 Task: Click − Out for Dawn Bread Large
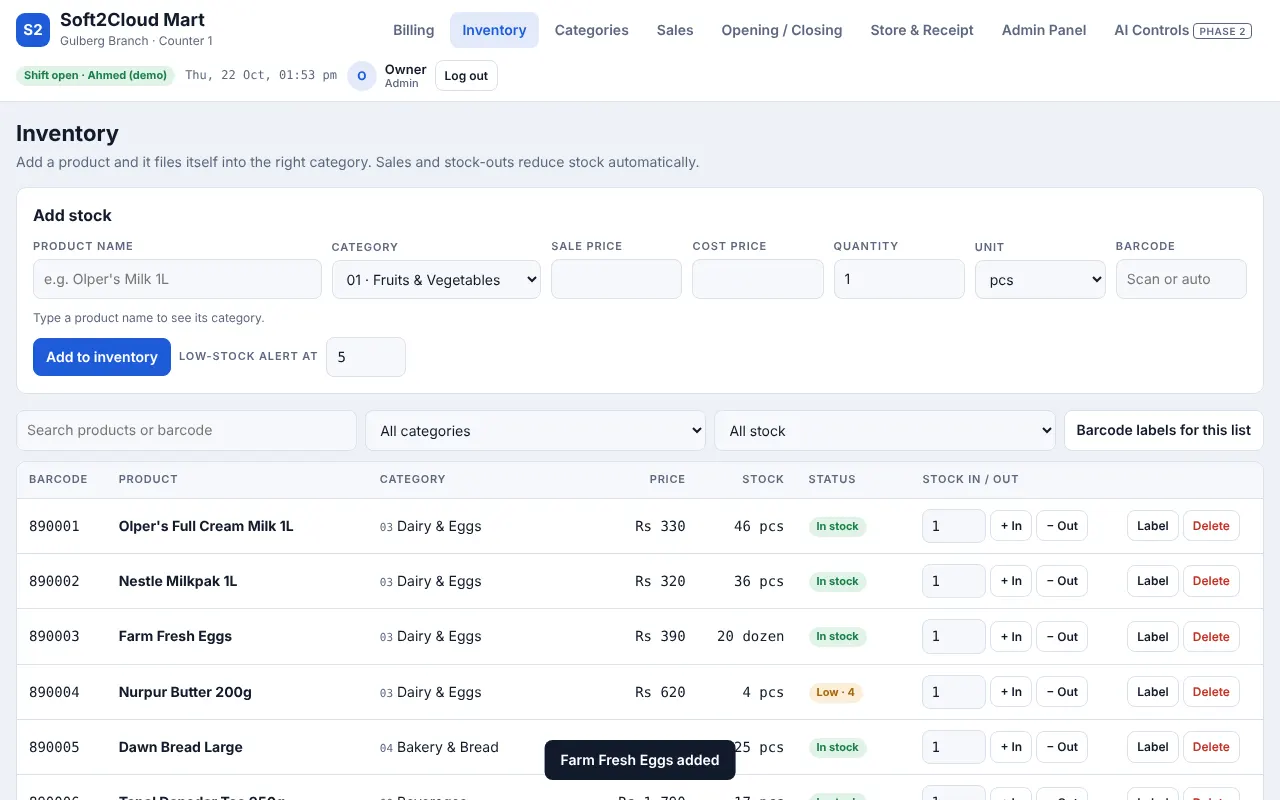click(x=1062, y=747)
